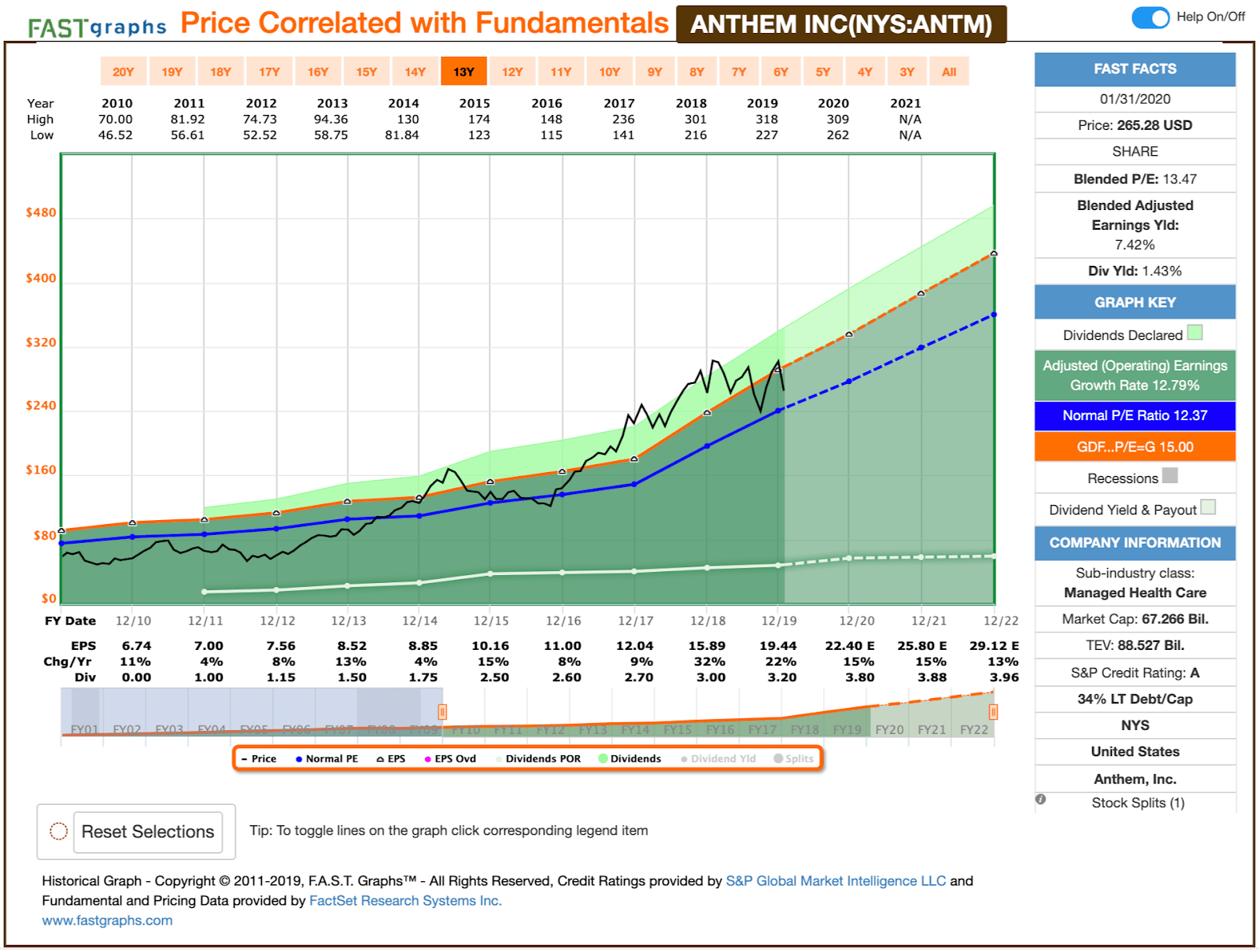Click the Managed Health Care sub-industry text

(1135, 592)
